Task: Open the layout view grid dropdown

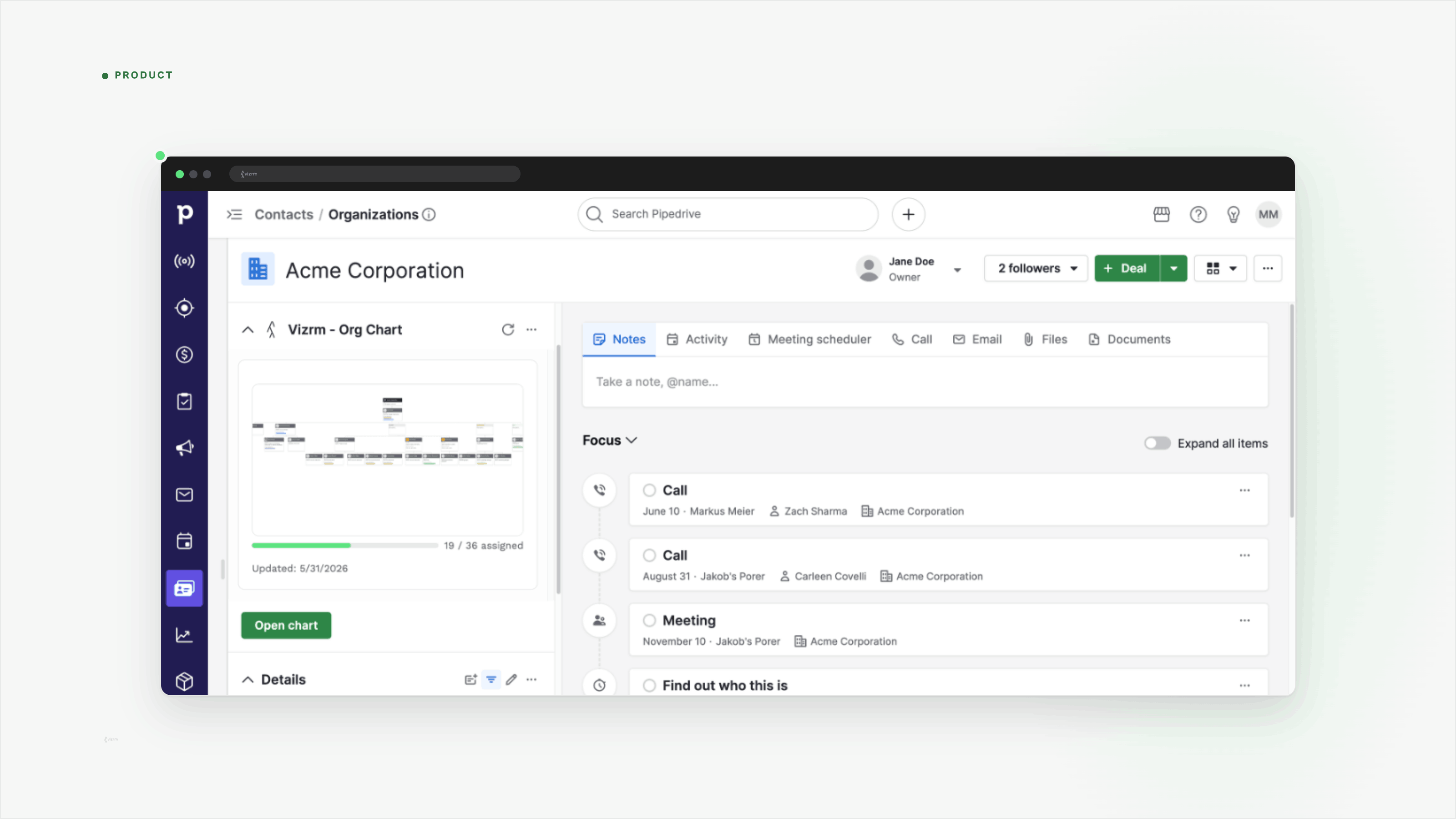Action: pyautogui.click(x=1220, y=268)
